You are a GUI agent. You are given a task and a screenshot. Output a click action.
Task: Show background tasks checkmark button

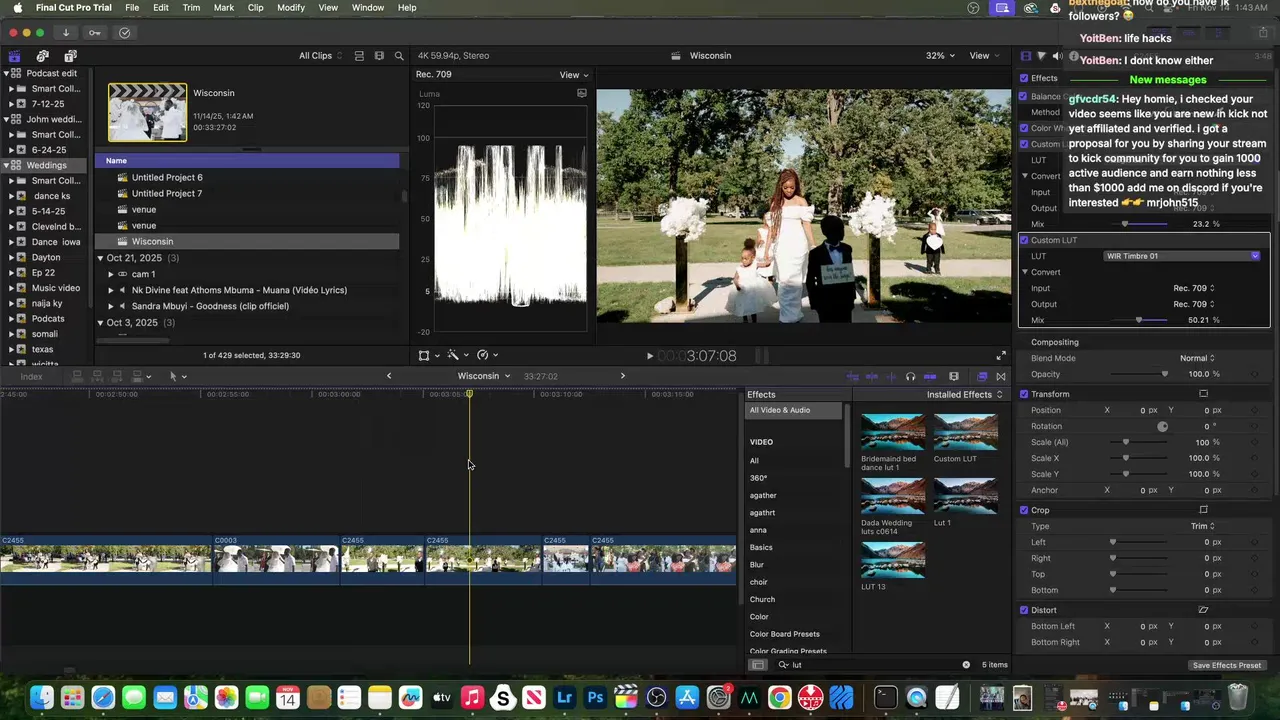click(x=125, y=32)
